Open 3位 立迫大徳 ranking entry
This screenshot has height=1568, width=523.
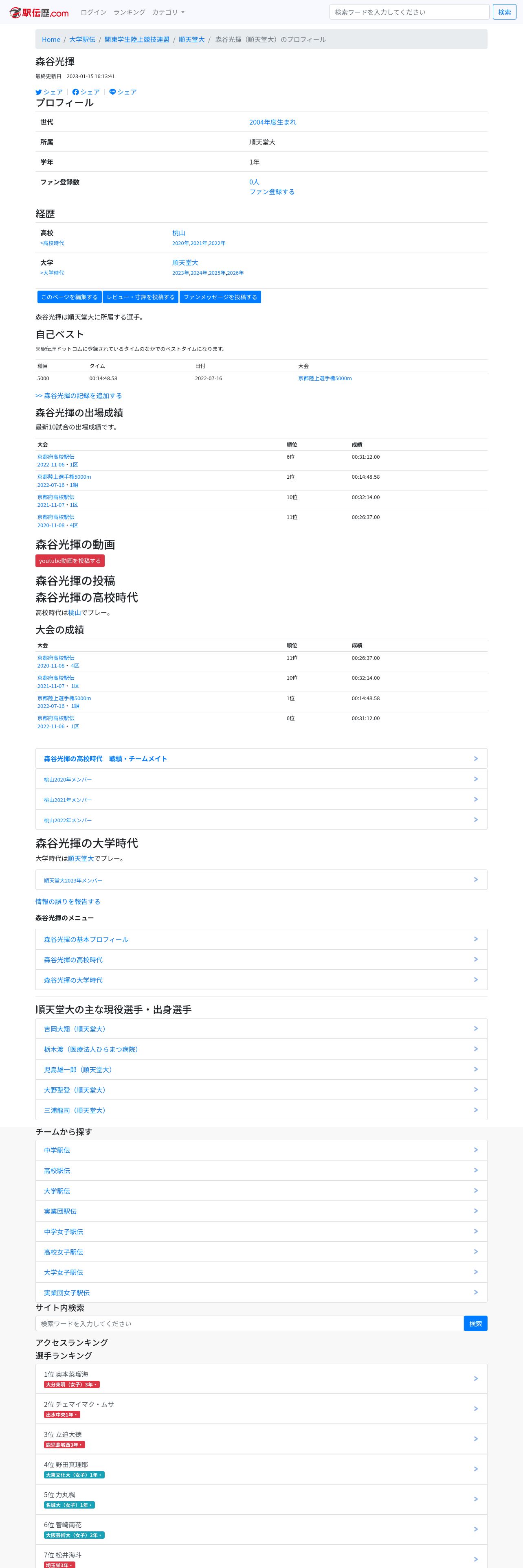(261, 1439)
